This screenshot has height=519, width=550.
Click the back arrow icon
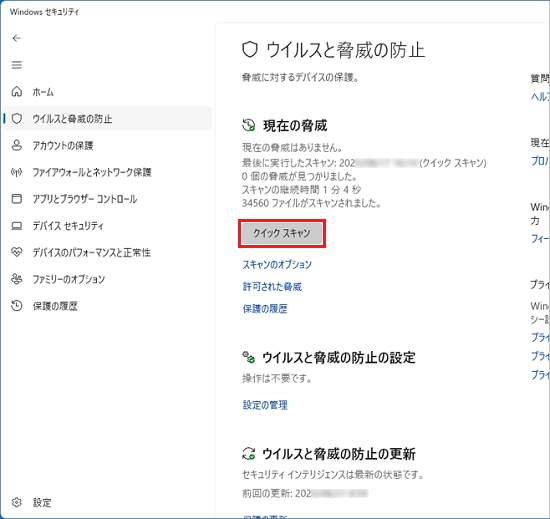point(16,38)
